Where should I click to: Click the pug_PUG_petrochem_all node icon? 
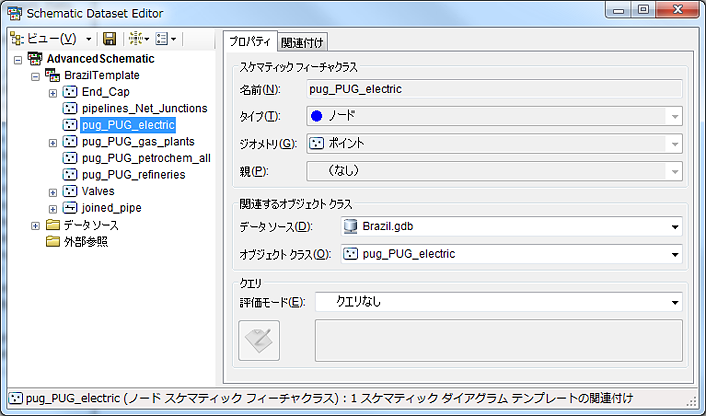[70, 158]
